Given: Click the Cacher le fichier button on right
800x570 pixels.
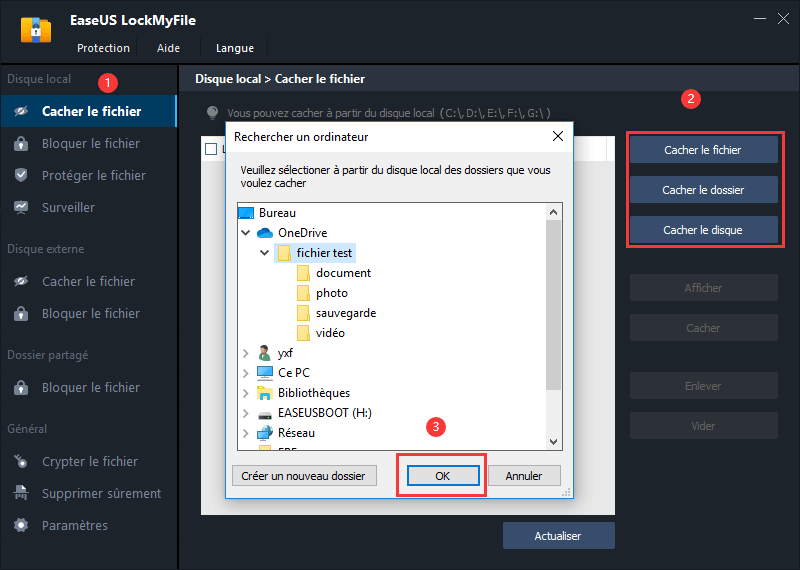Looking at the screenshot, I should point(703,150).
